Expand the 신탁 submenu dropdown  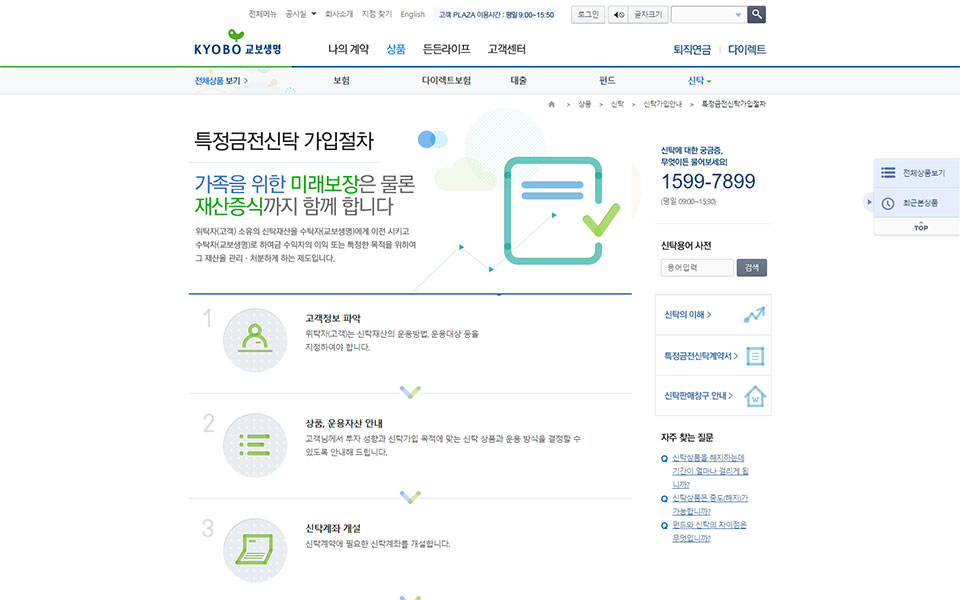tap(709, 81)
